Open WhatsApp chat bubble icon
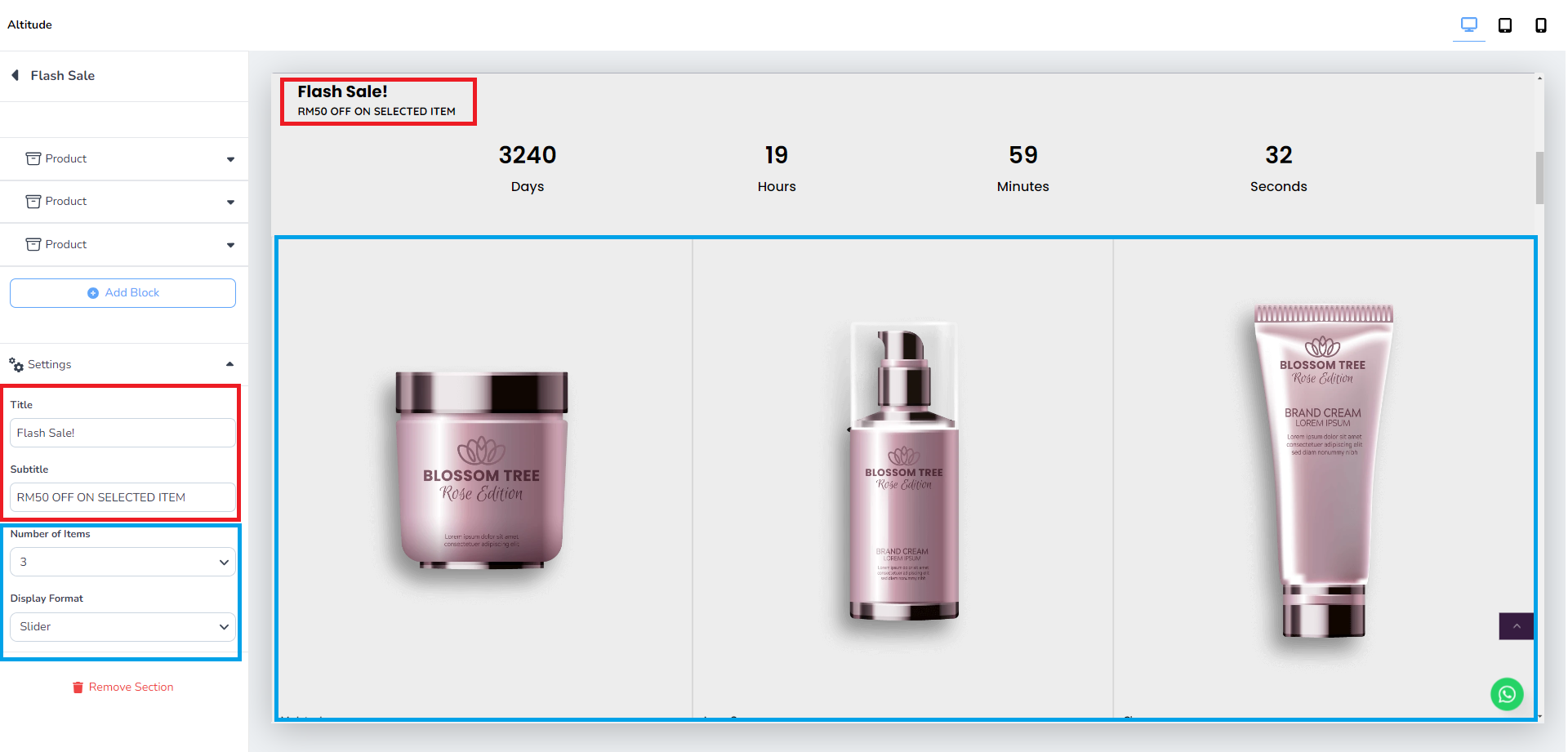This screenshot has height=752, width=1568. pyautogui.click(x=1507, y=694)
